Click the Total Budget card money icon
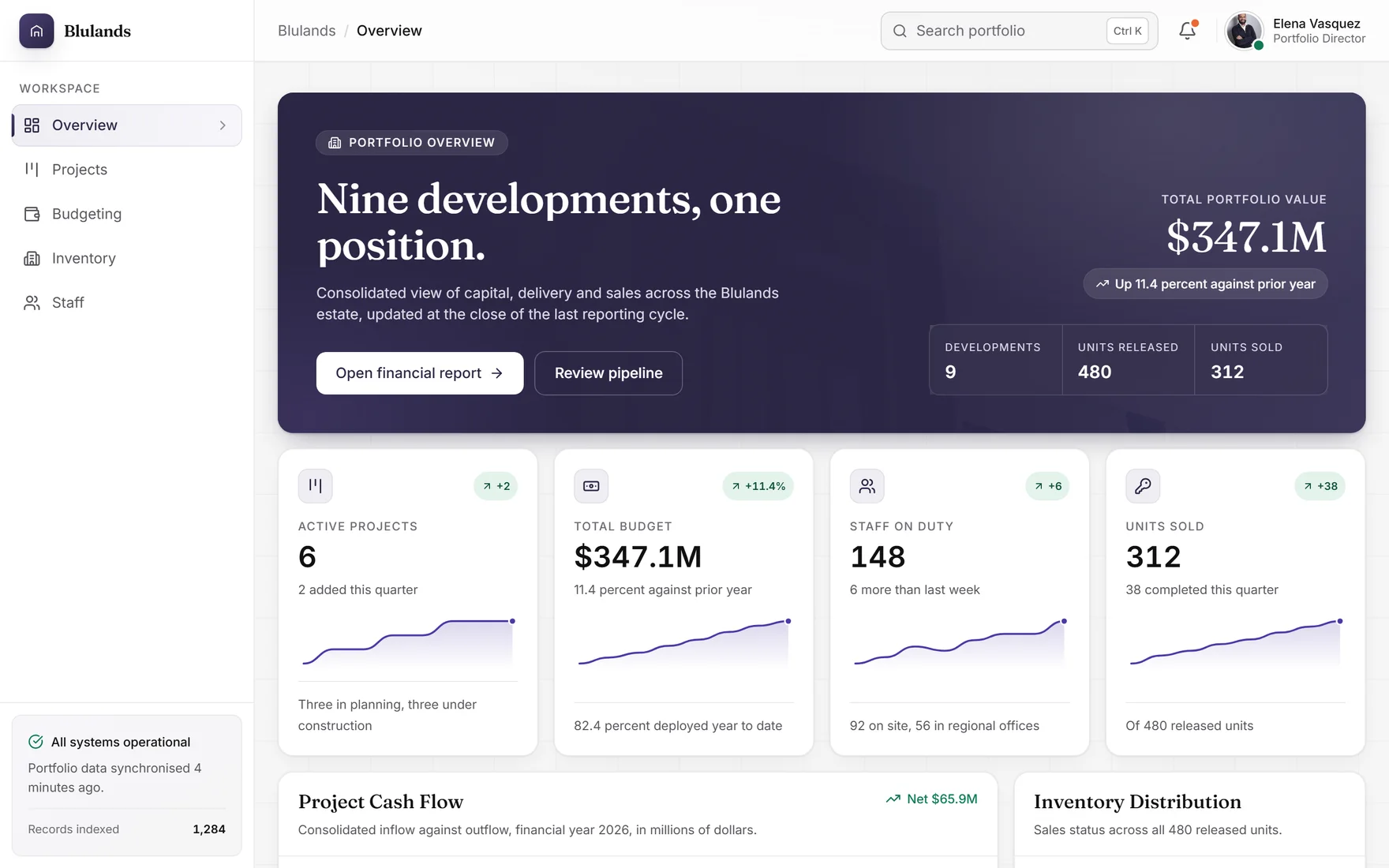1389x868 pixels. click(x=591, y=486)
